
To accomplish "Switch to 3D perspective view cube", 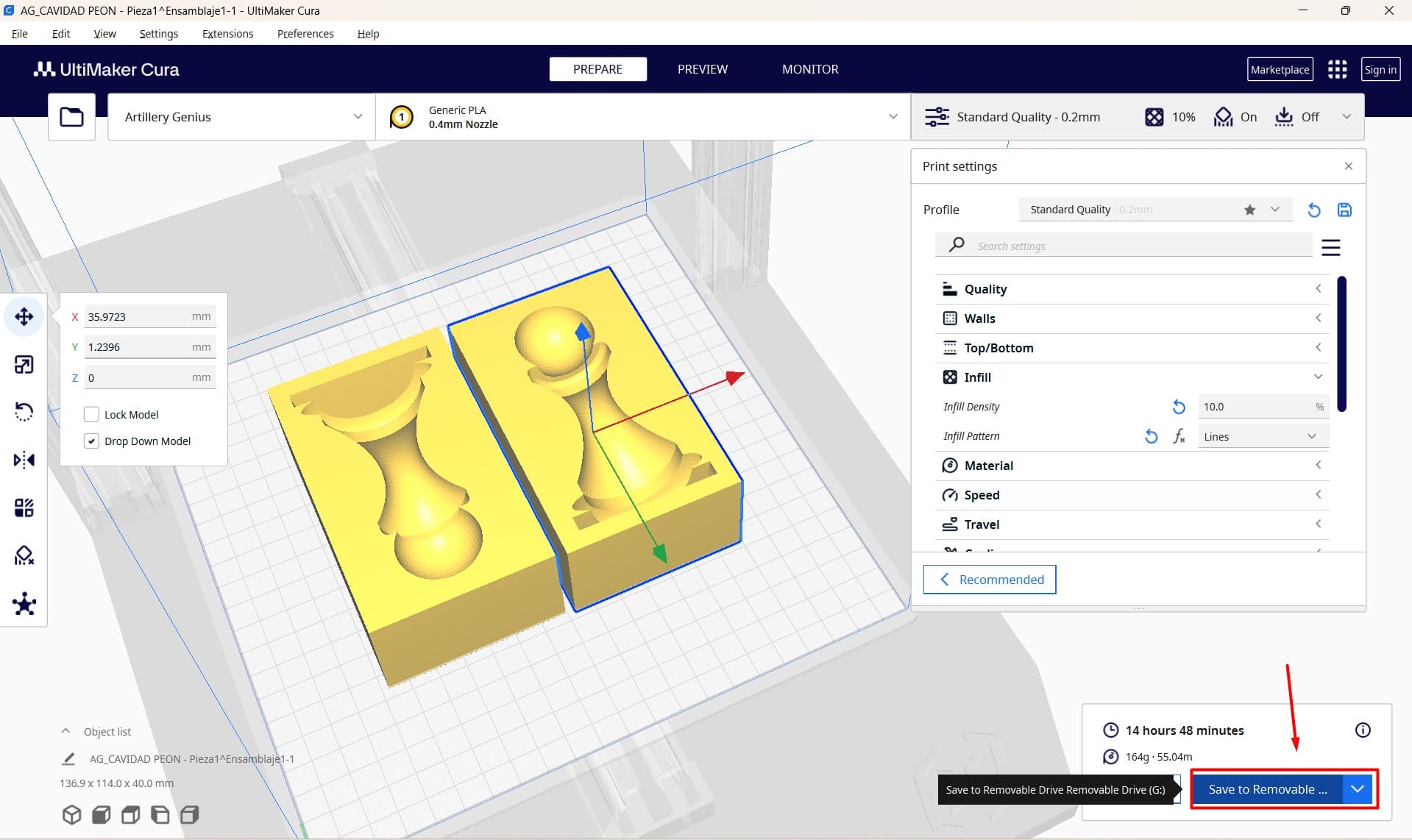I will 71,814.
